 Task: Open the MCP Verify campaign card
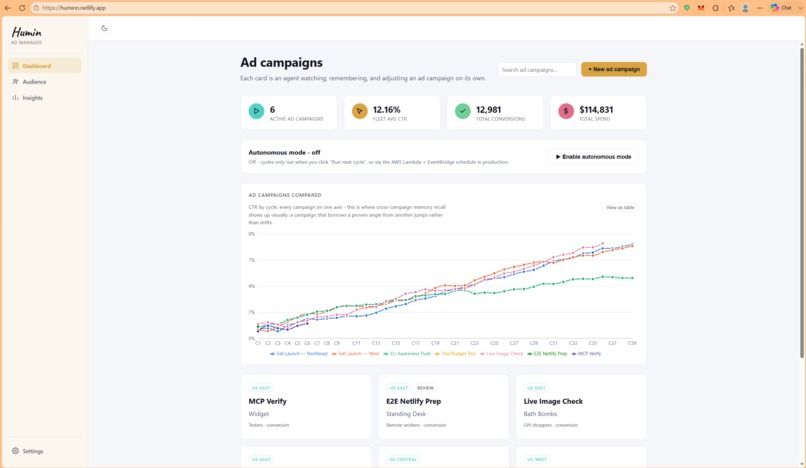pos(306,407)
